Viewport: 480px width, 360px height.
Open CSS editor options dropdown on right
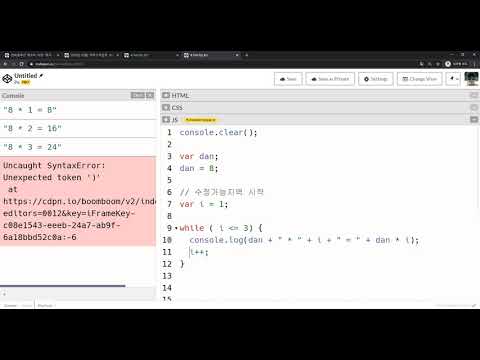pos(474,108)
